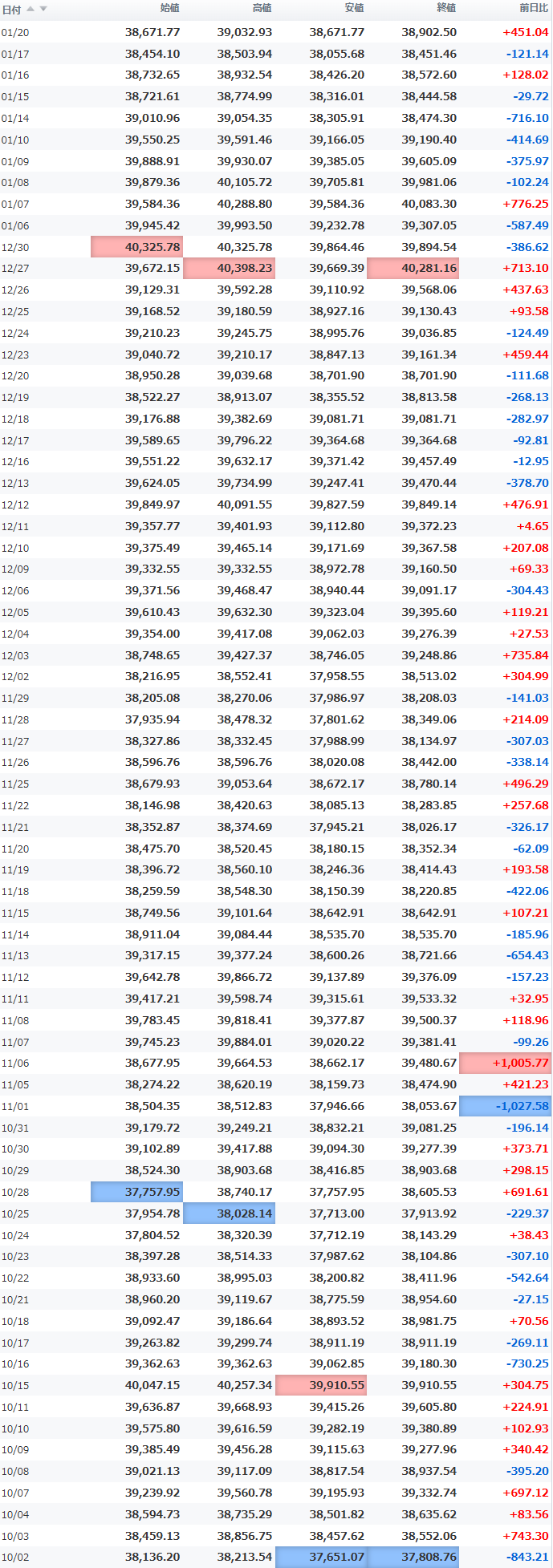
Task: Click highlighted change +1,005.77
Action: point(505,1063)
